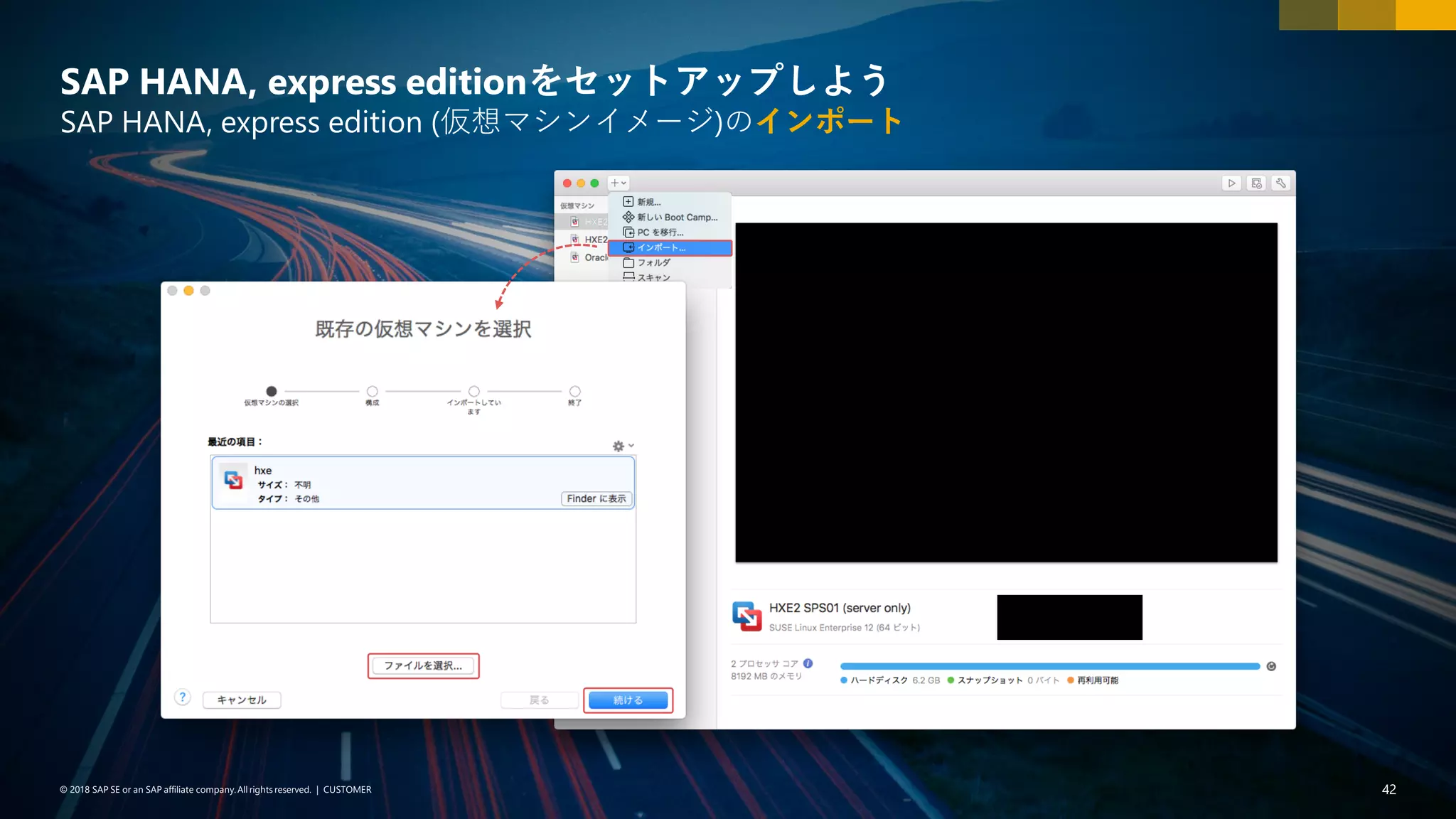Select the インポート... menu item
This screenshot has height=819, width=1456.
coord(670,247)
